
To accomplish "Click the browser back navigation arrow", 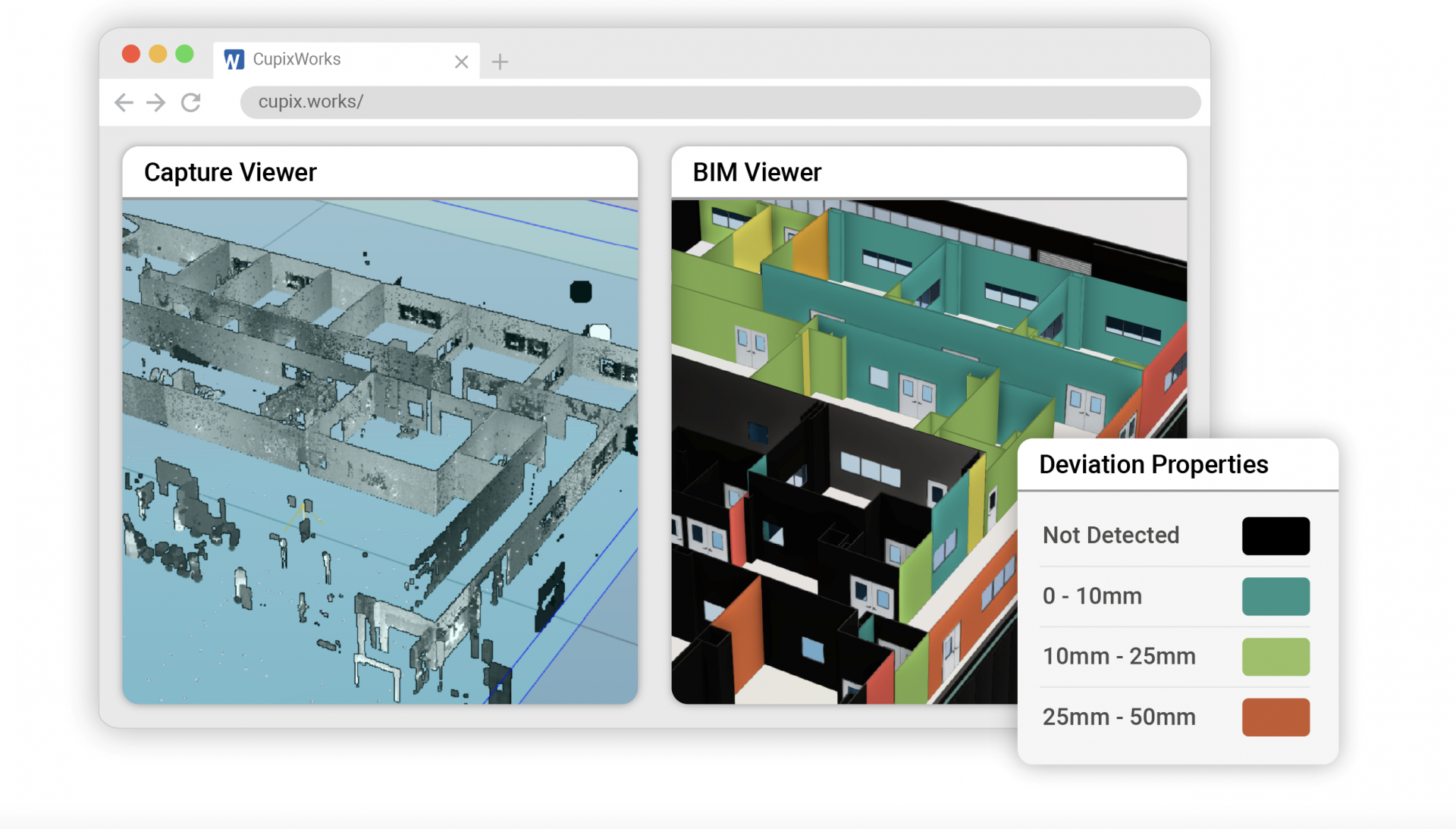I will pyautogui.click(x=124, y=102).
